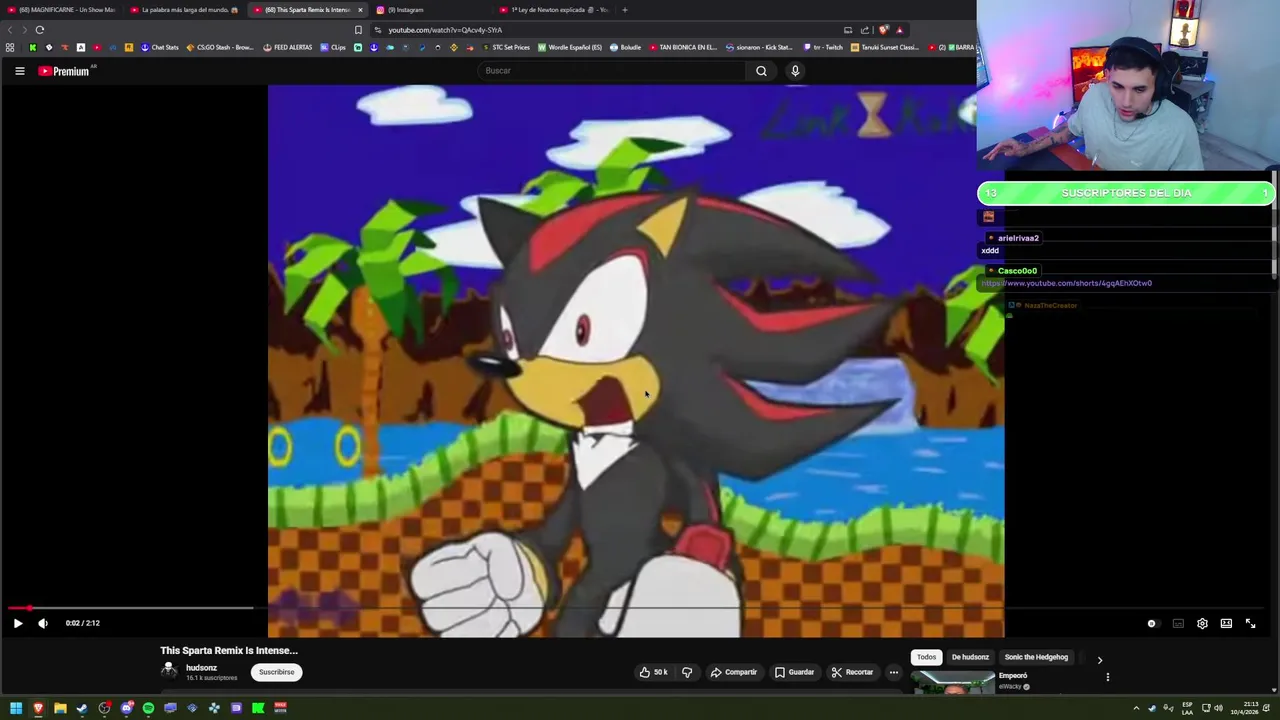
Task: Open TAN BIONICA bookmark
Action: click(683, 47)
